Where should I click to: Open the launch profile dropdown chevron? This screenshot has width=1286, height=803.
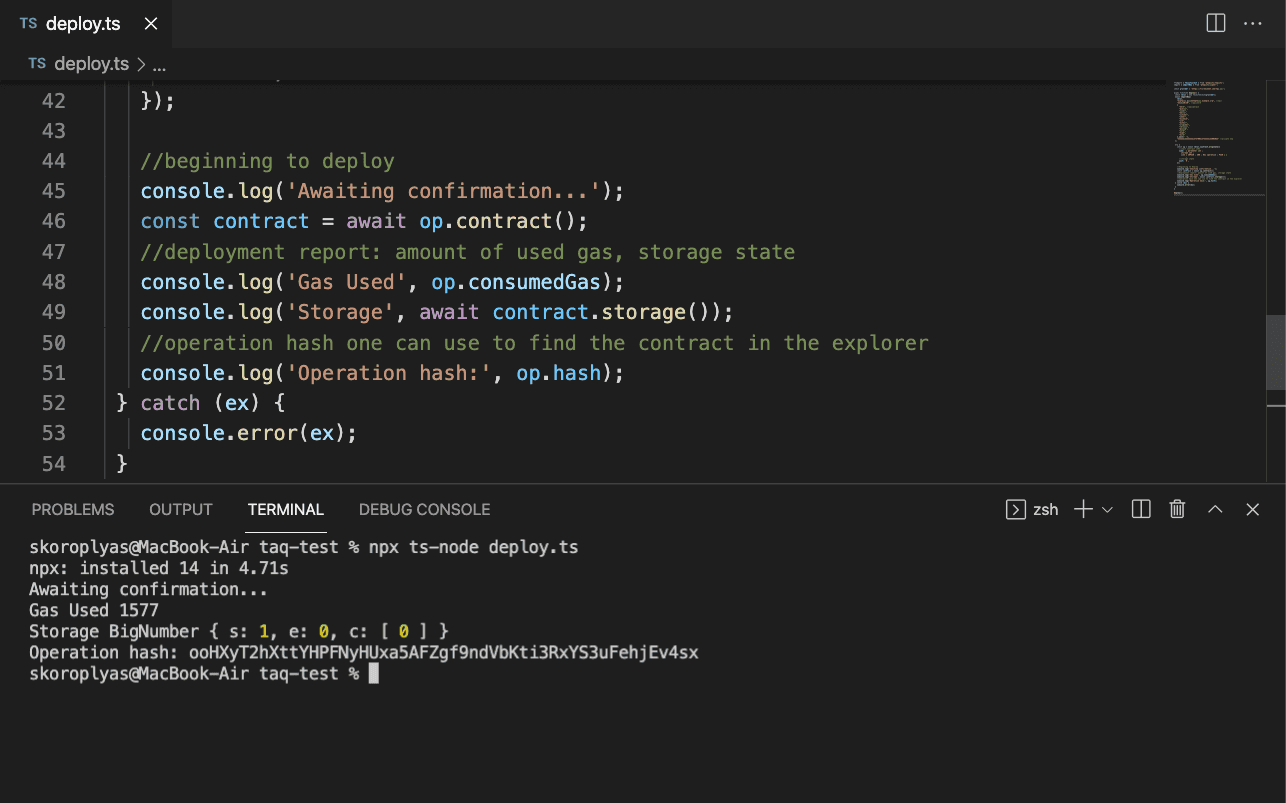click(1107, 510)
